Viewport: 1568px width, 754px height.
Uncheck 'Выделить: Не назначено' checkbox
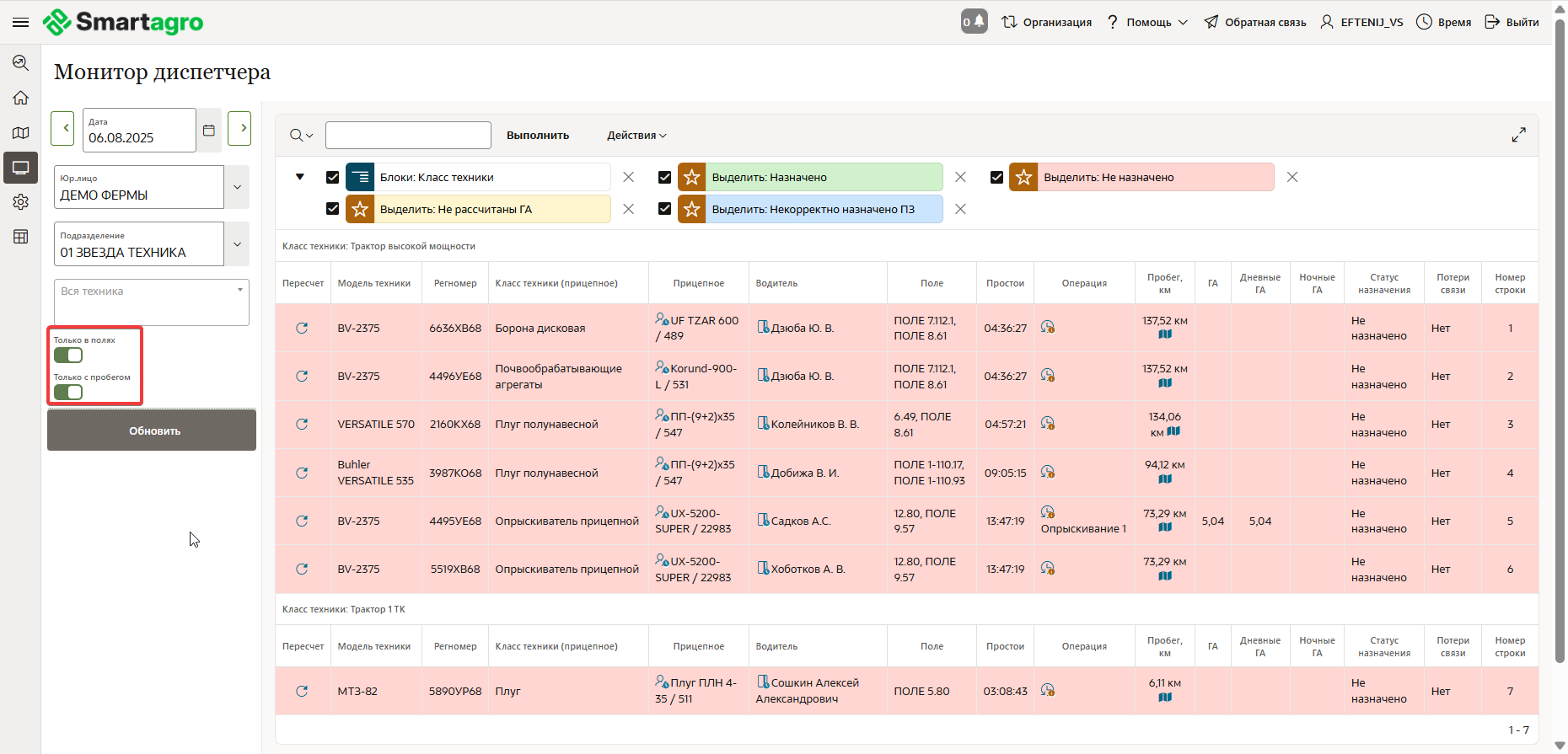(x=996, y=178)
